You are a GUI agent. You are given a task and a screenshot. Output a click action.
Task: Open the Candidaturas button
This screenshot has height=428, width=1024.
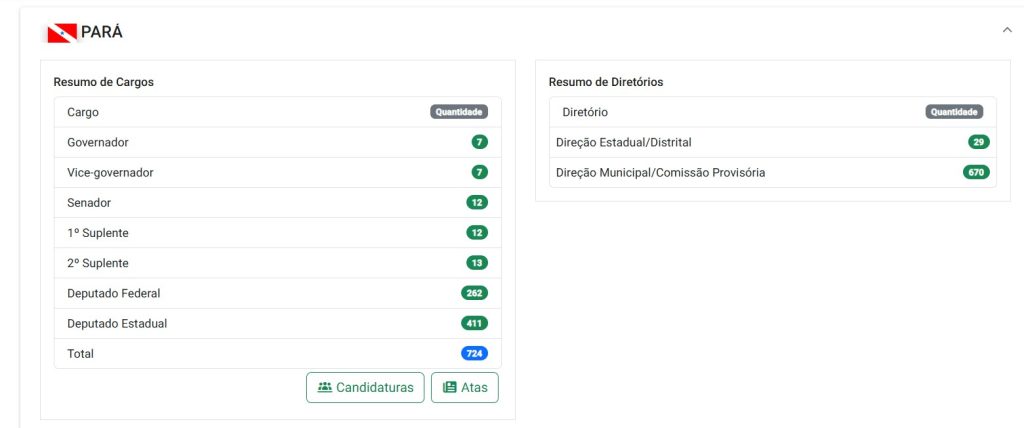365,387
